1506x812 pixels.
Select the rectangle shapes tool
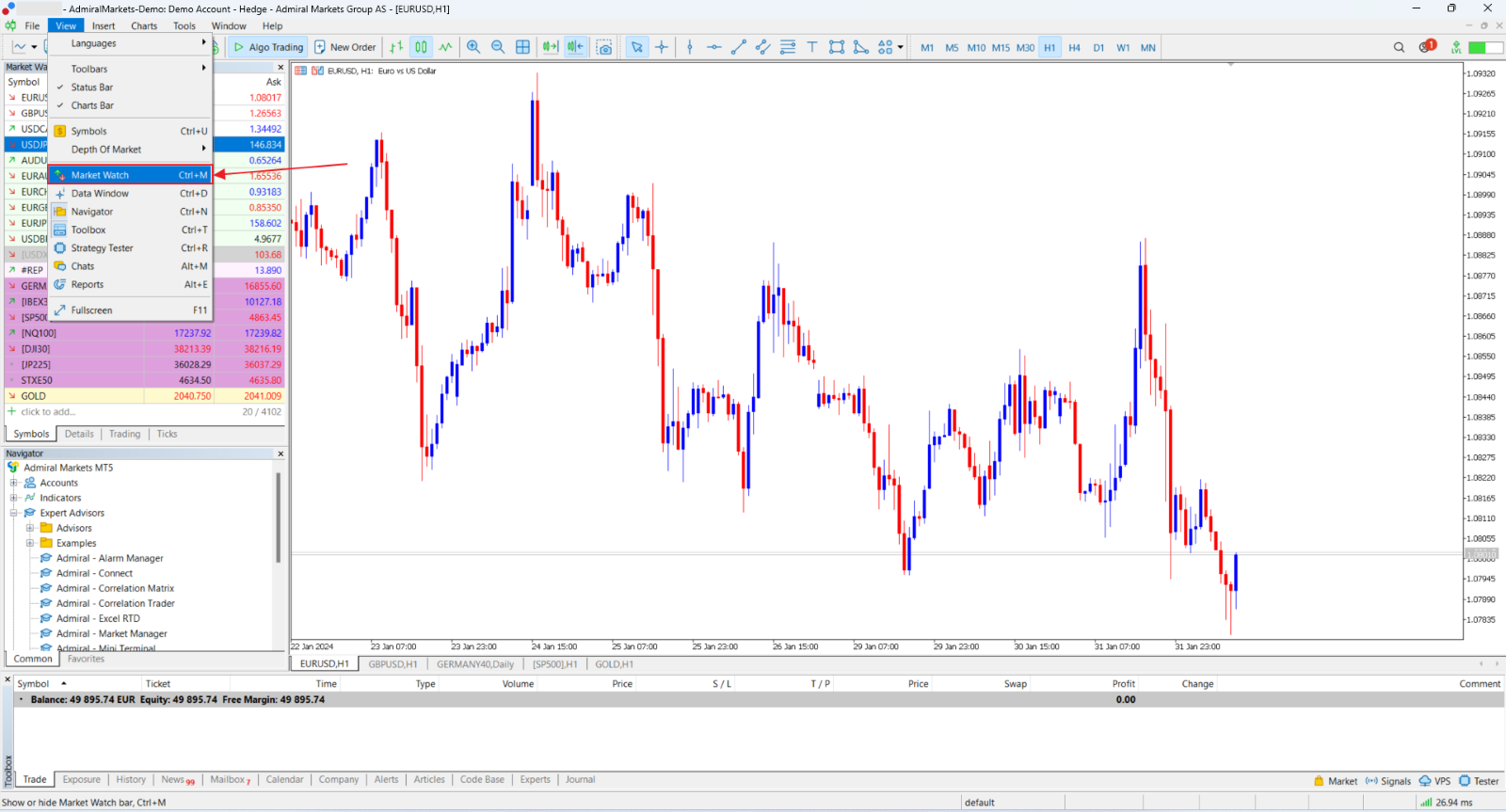[837, 47]
